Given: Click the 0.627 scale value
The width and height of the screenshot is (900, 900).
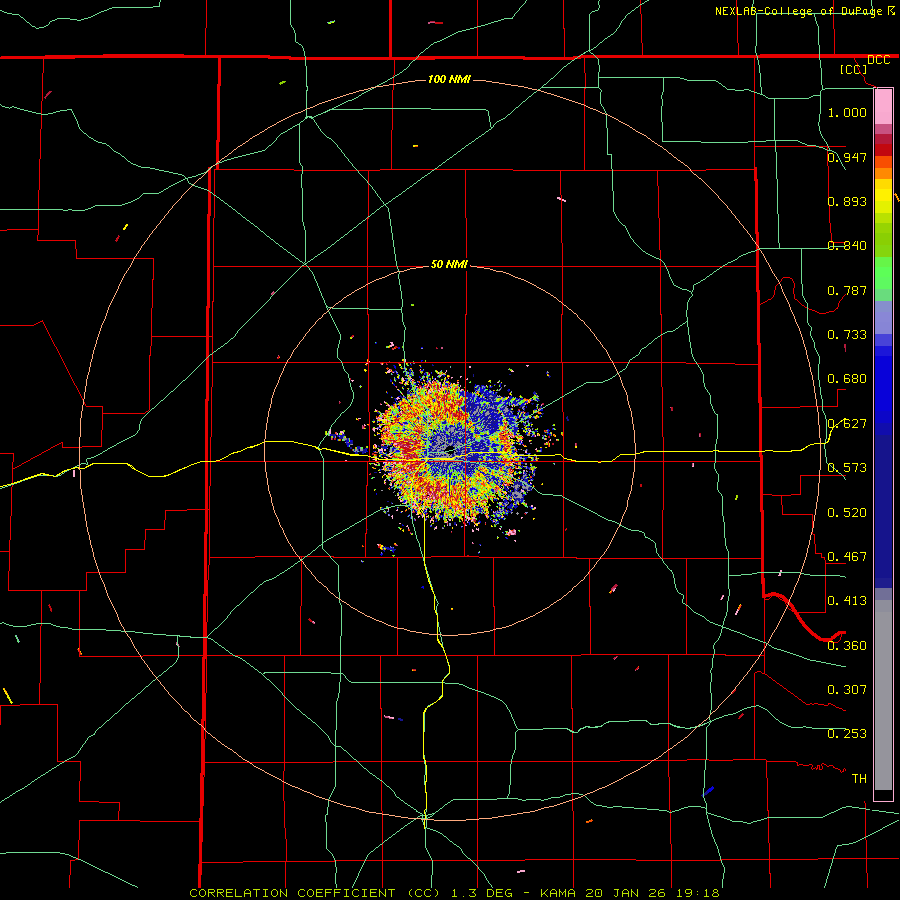Looking at the screenshot, I should [847, 423].
